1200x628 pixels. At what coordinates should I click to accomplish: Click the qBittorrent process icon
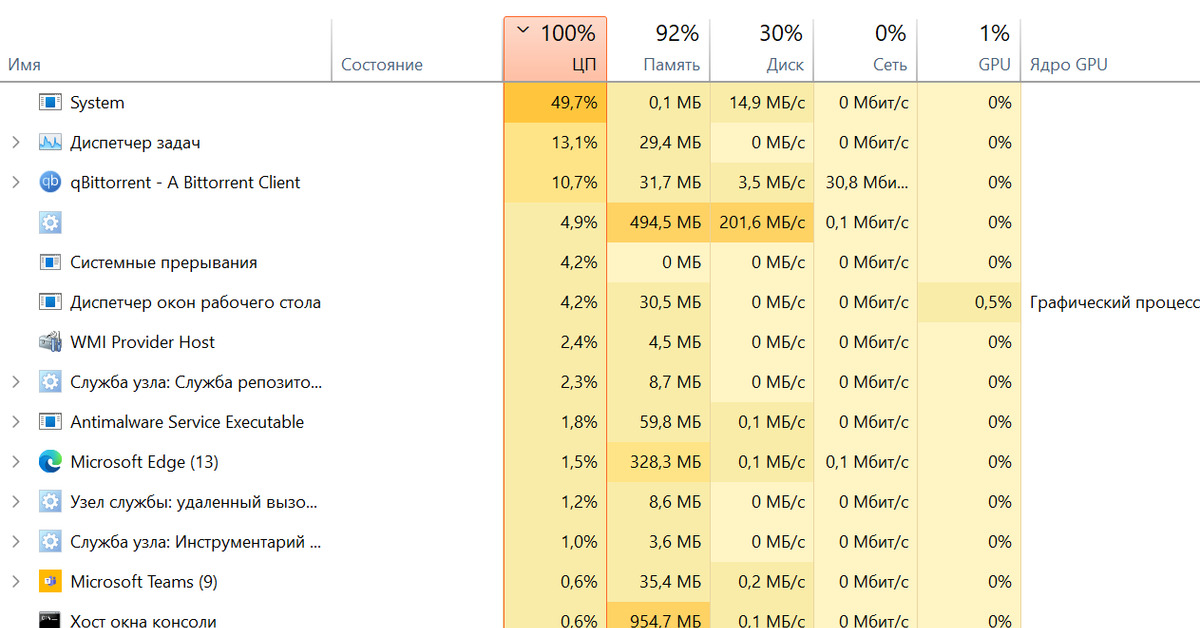(50, 182)
